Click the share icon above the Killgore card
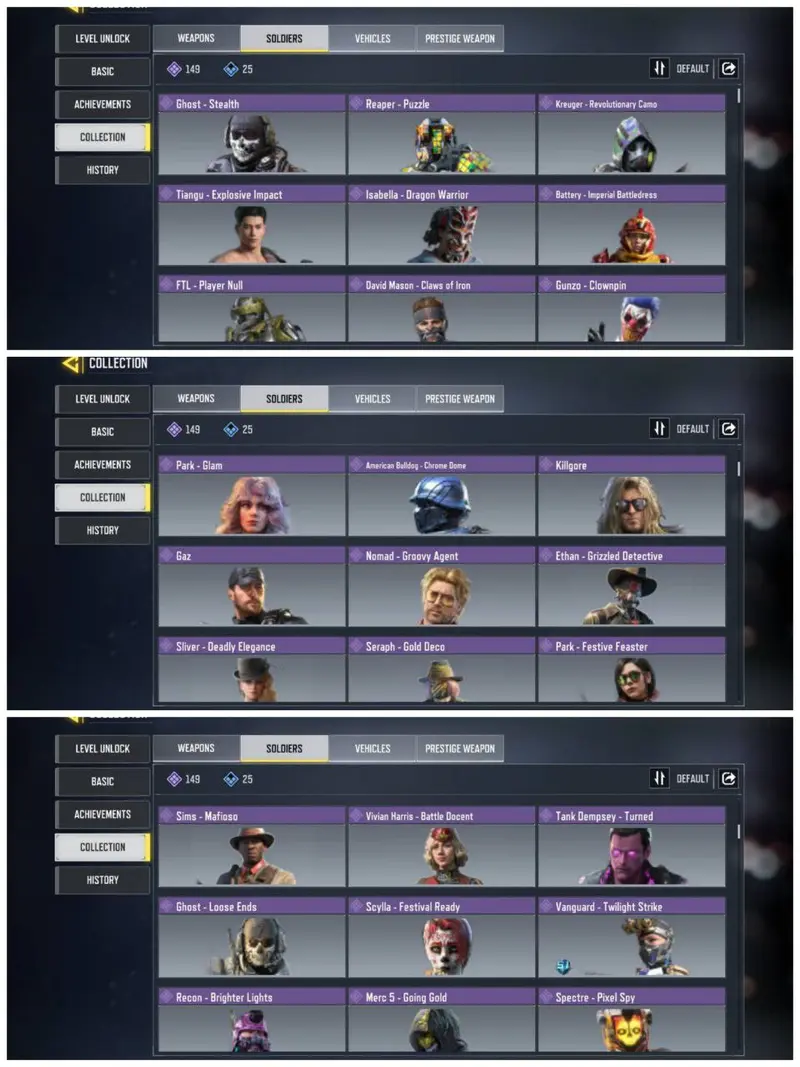This screenshot has width=800, height=1067. pos(729,429)
